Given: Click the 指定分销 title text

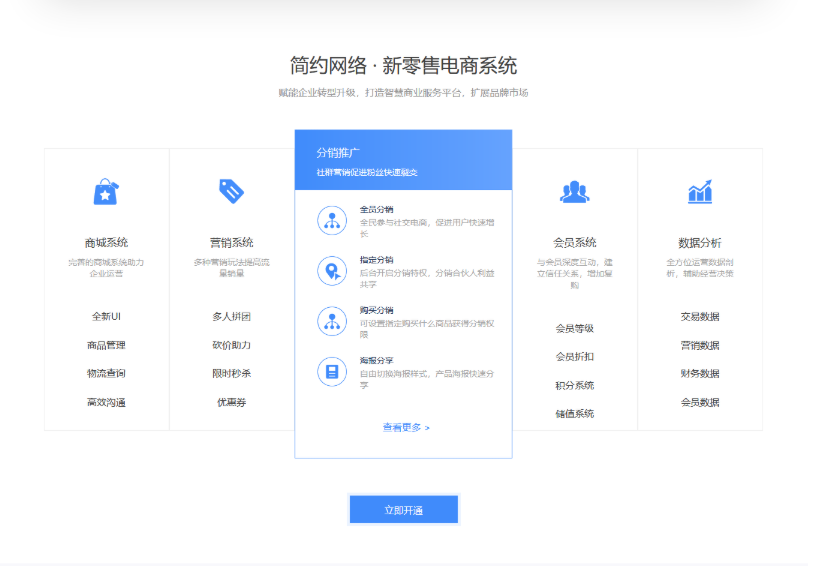Looking at the screenshot, I should [x=376, y=260].
